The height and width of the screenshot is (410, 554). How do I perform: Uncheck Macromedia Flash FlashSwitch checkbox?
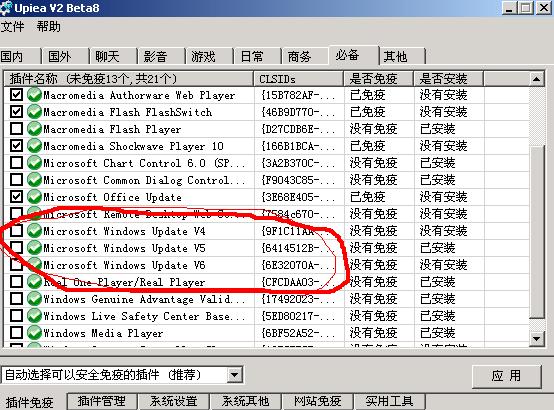[16, 112]
